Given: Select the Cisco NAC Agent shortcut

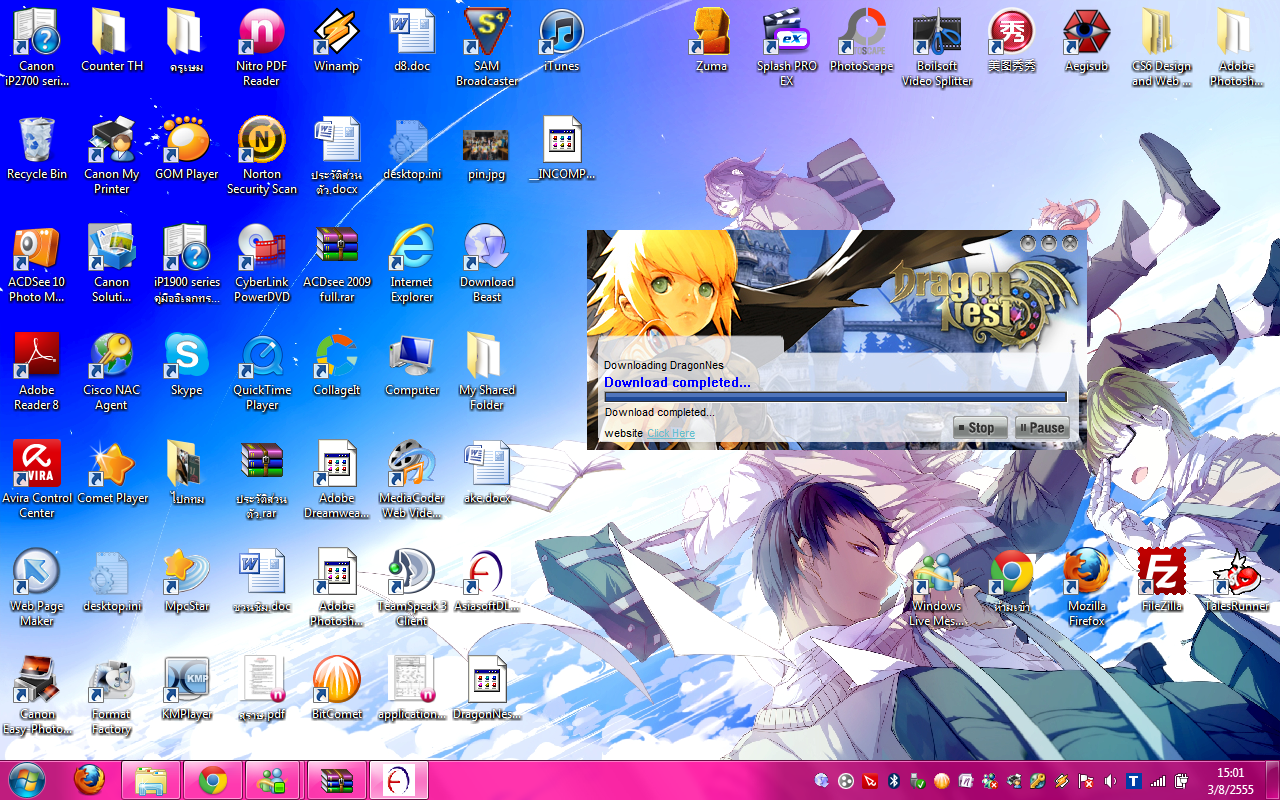Looking at the screenshot, I should coord(112,371).
